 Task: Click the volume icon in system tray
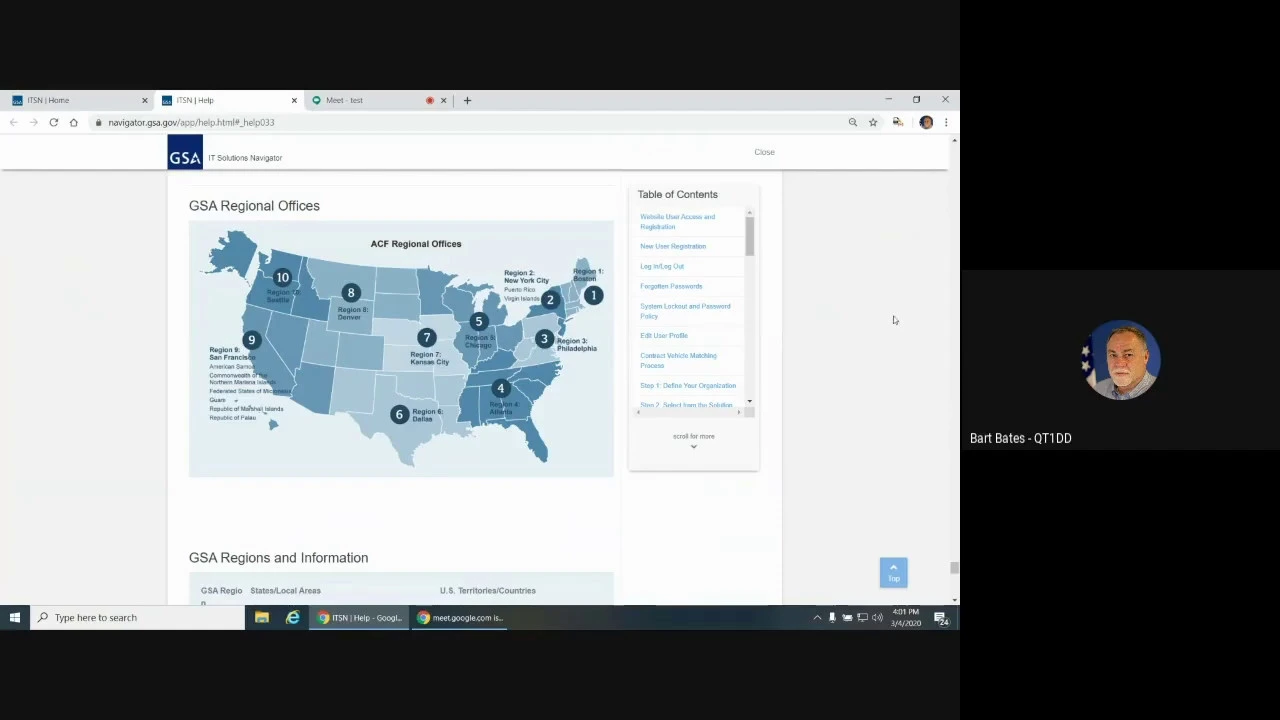click(x=877, y=618)
